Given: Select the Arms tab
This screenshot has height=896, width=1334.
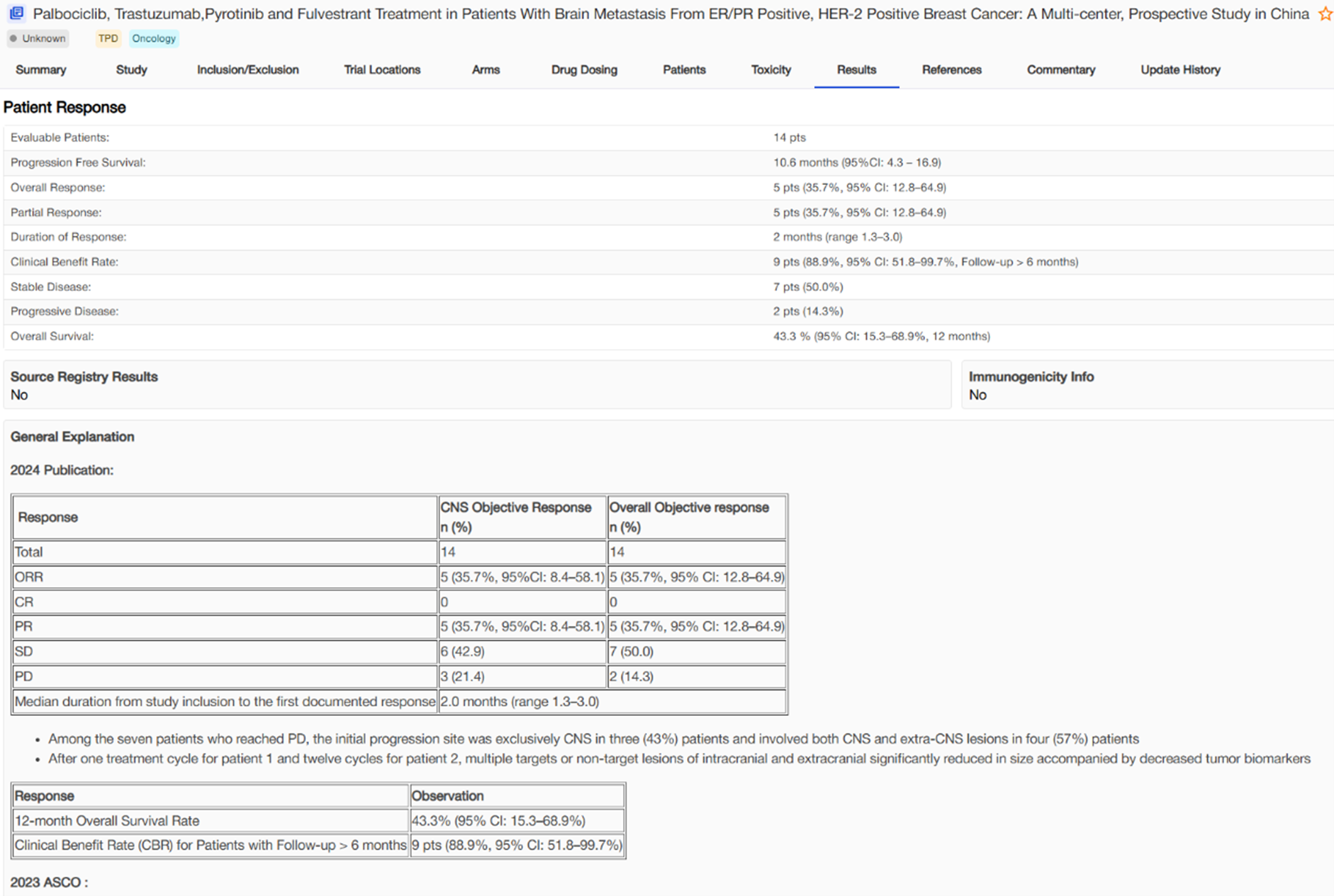Looking at the screenshot, I should (485, 70).
